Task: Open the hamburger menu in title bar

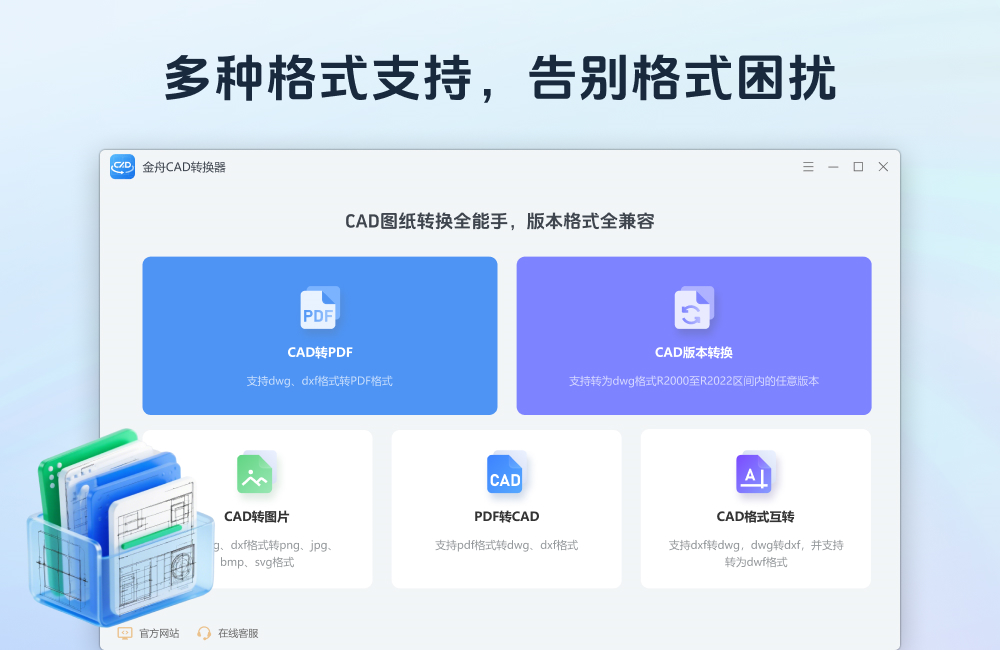Action: (x=808, y=167)
